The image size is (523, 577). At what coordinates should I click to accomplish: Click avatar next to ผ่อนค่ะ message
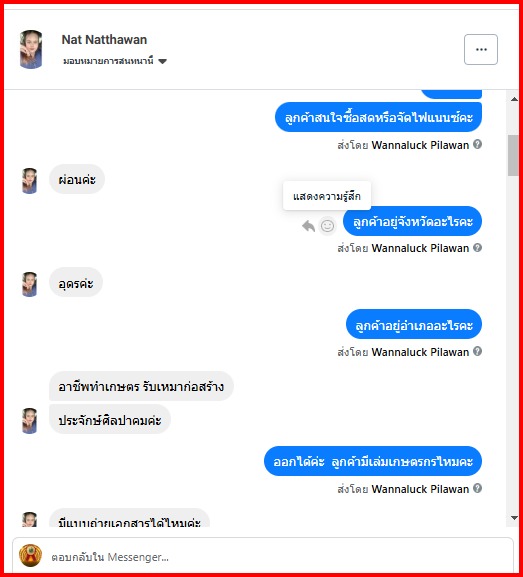coord(29,181)
